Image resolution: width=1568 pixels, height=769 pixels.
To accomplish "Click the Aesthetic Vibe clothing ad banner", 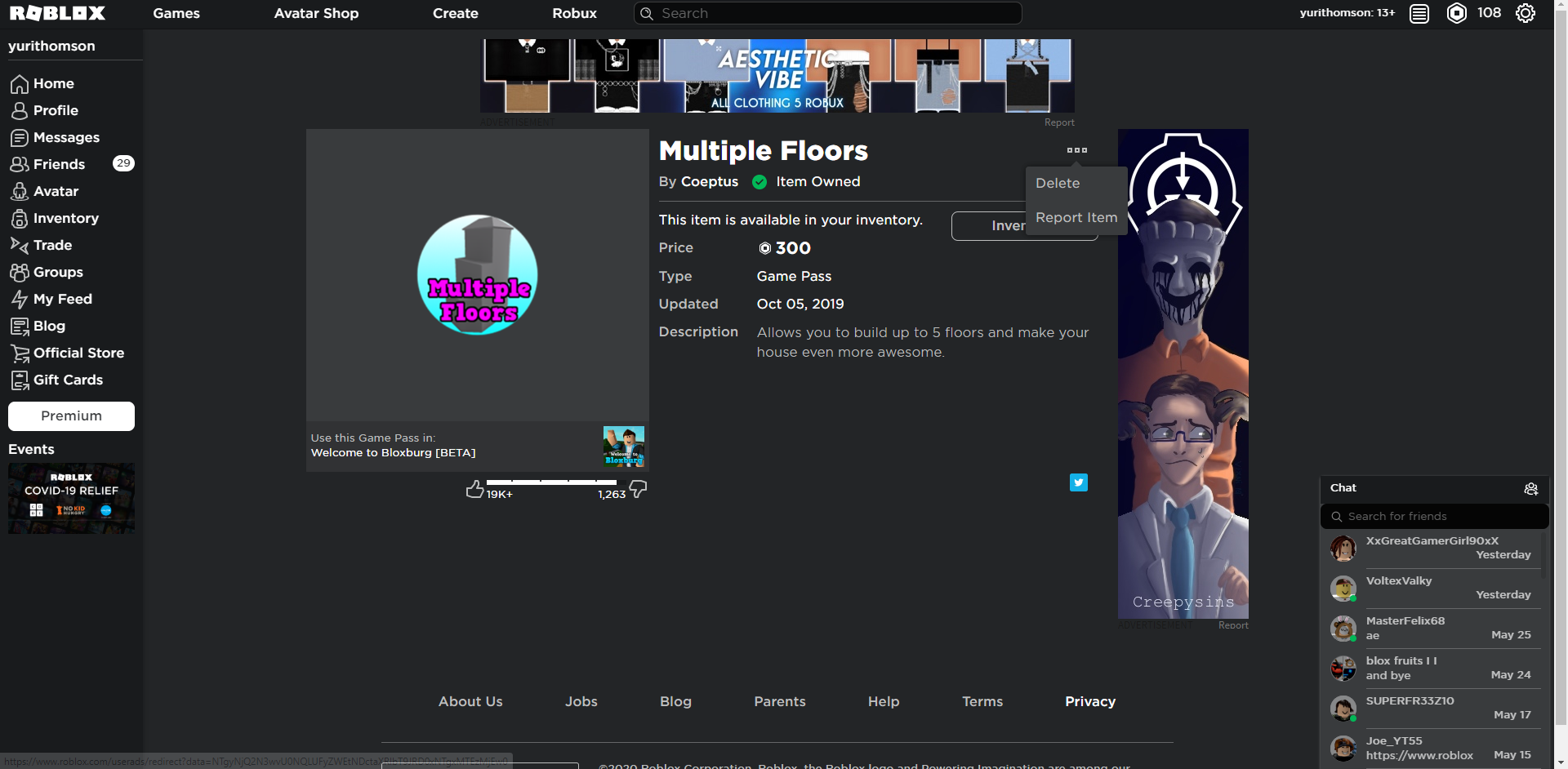I will [777, 76].
